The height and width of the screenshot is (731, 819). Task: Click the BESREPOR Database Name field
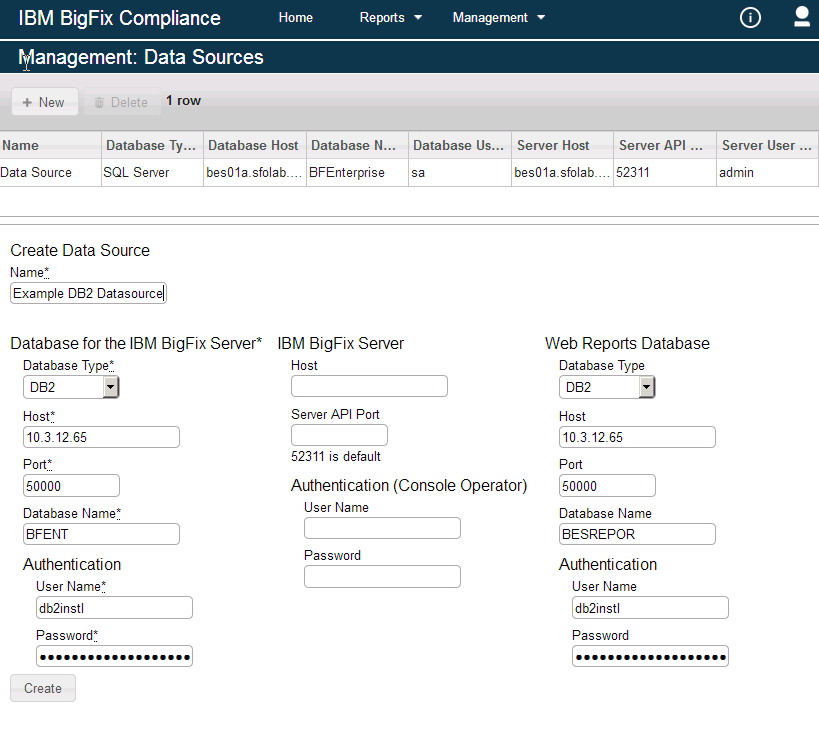[x=637, y=534]
